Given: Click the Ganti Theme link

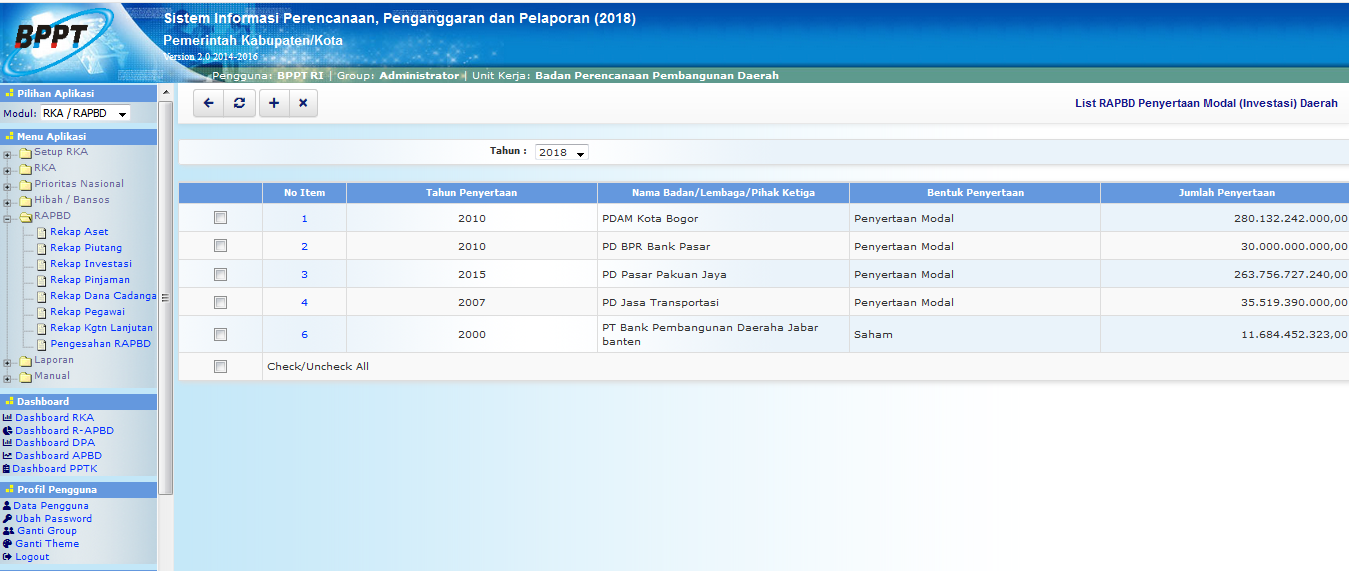Looking at the screenshot, I should tap(46, 544).
